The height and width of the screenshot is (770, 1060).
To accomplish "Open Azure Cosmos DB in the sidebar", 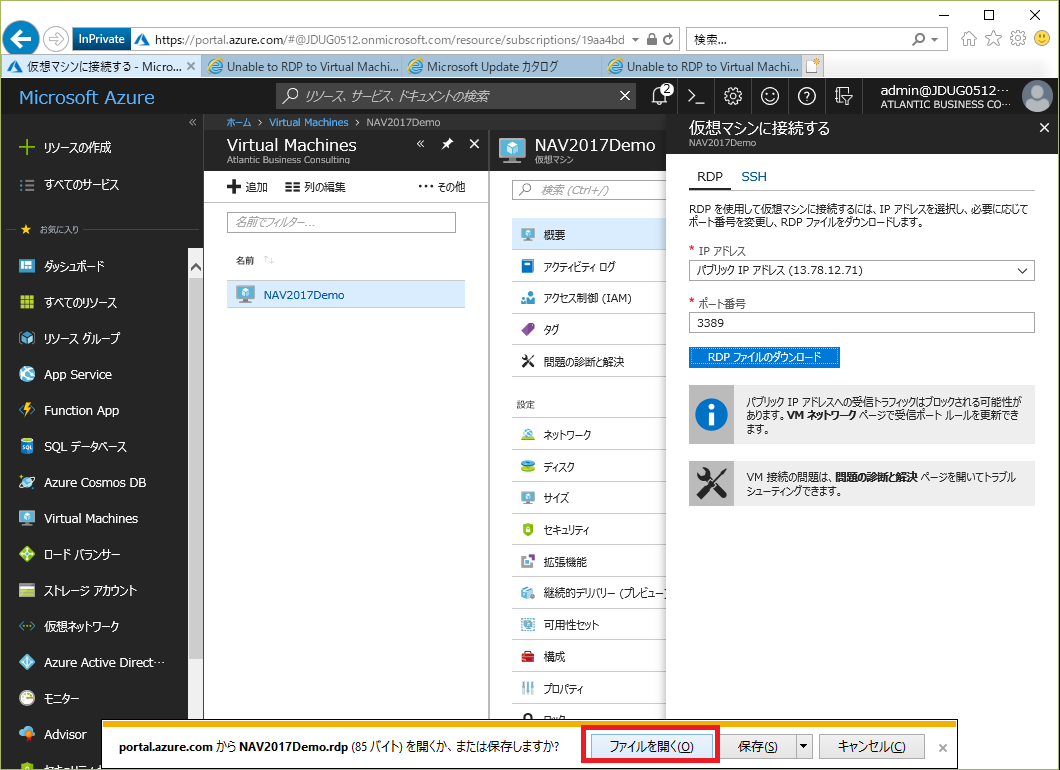I will (x=94, y=483).
